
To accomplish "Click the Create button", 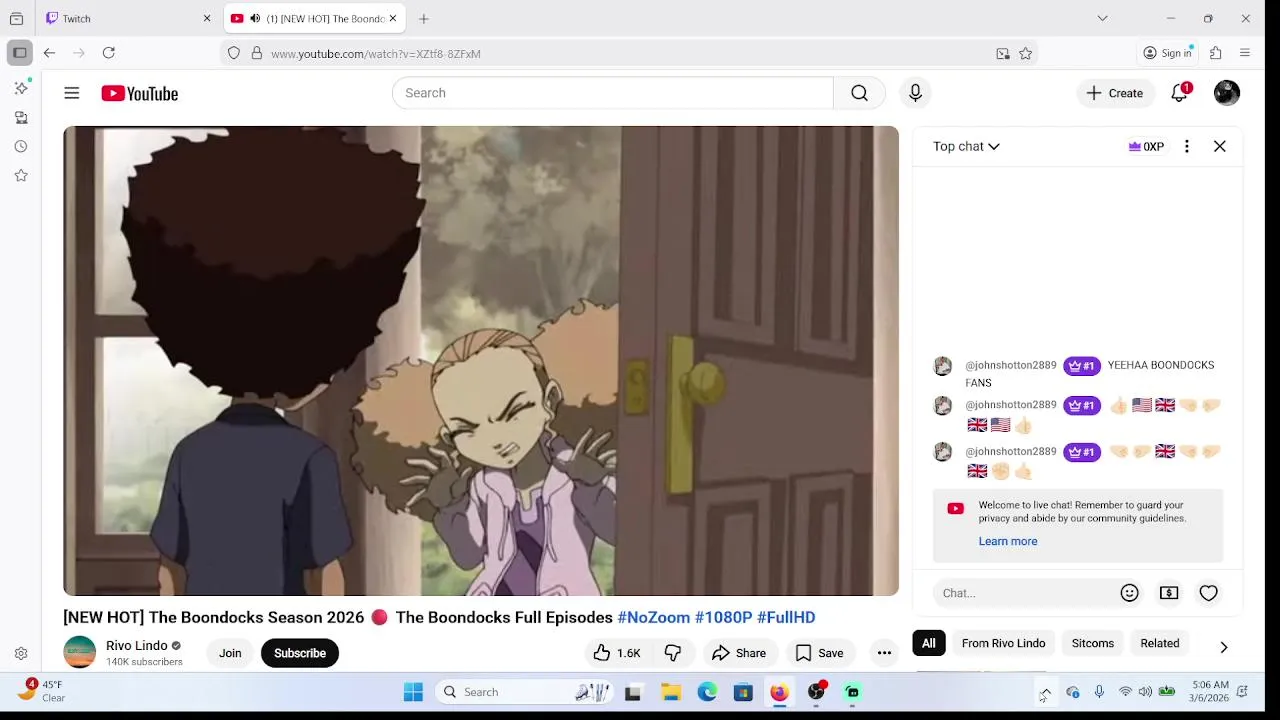I will (1115, 93).
